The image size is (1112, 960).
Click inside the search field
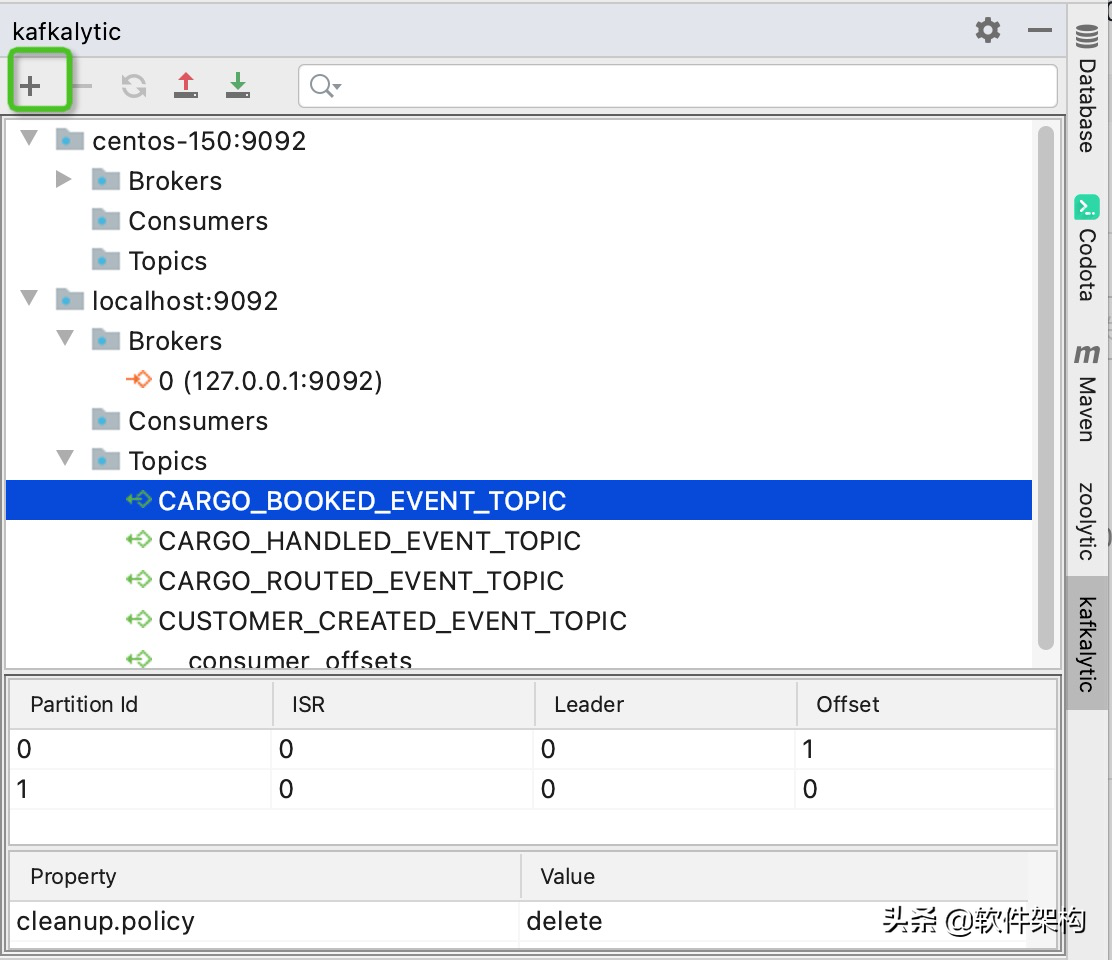click(x=678, y=86)
